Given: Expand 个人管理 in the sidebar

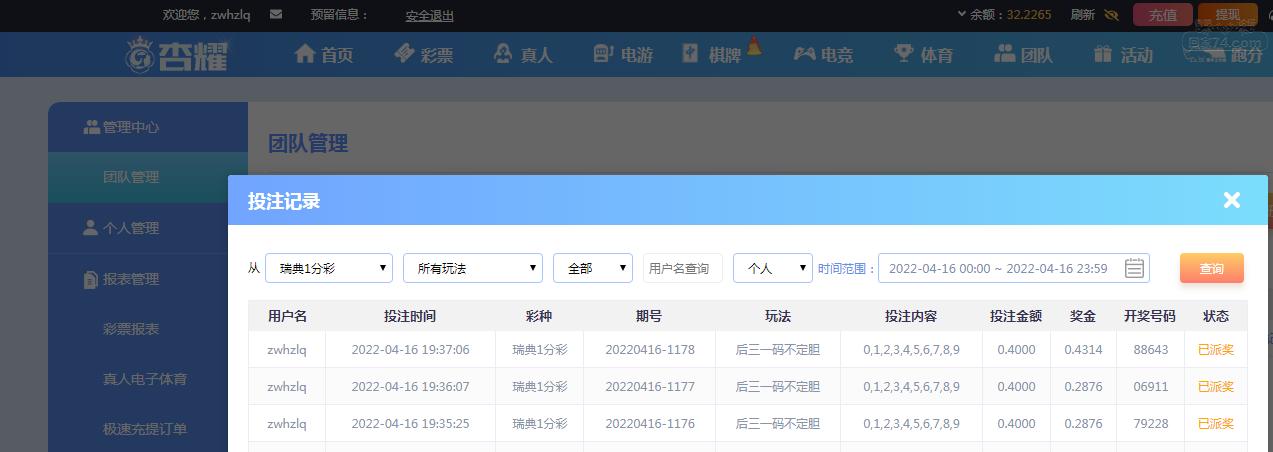Looking at the screenshot, I should click(x=148, y=228).
